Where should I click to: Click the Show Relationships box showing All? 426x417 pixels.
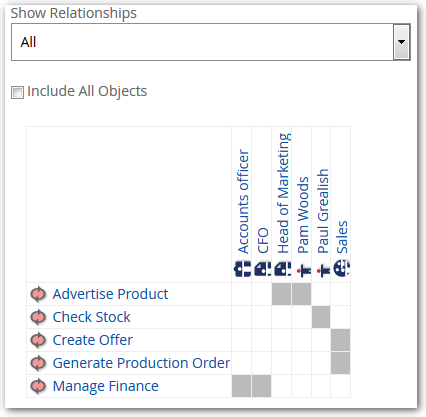point(211,42)
